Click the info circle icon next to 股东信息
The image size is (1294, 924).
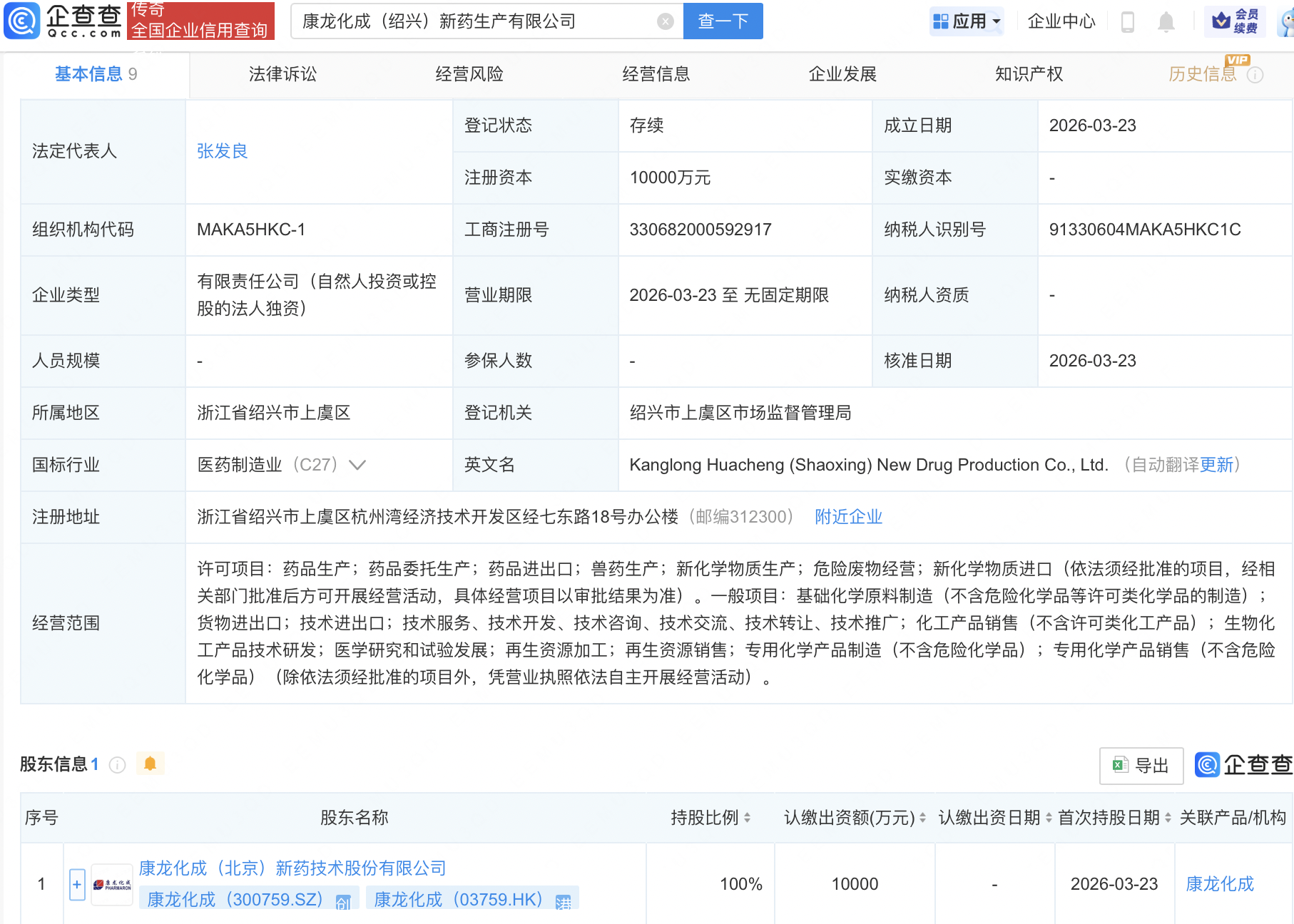[x=118, y=764]
